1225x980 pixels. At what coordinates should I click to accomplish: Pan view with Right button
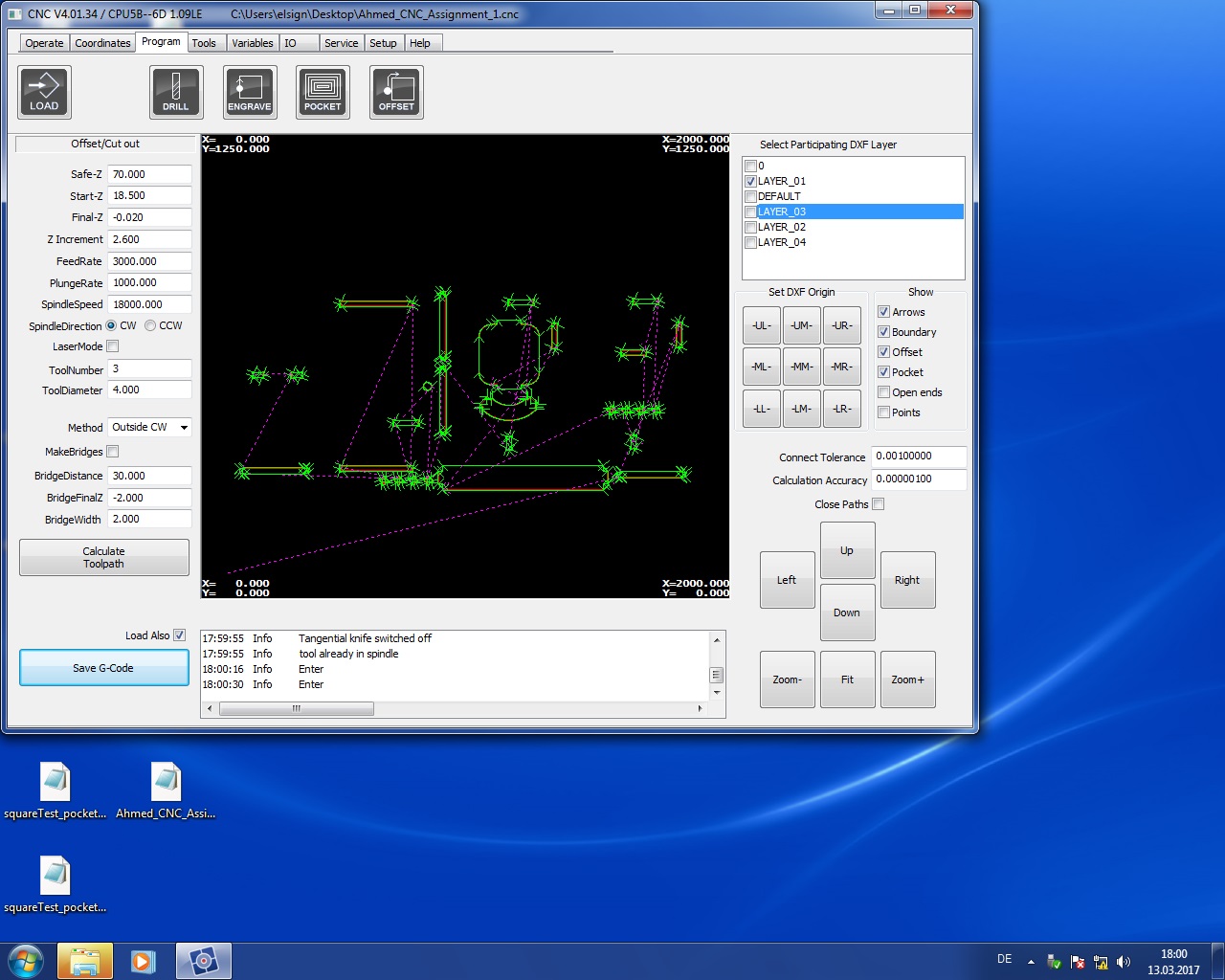pos(907,580)
